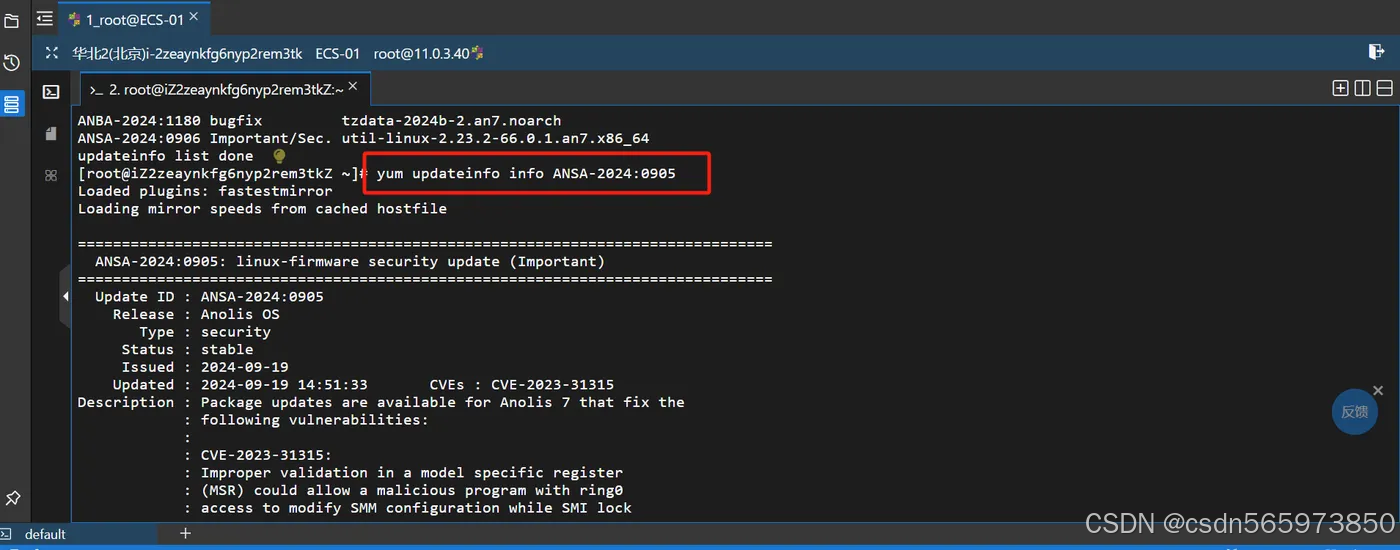Close the 1_root@ECS-01 tab
This screenshot has height=550, width=1400.
tap(193, 17)
